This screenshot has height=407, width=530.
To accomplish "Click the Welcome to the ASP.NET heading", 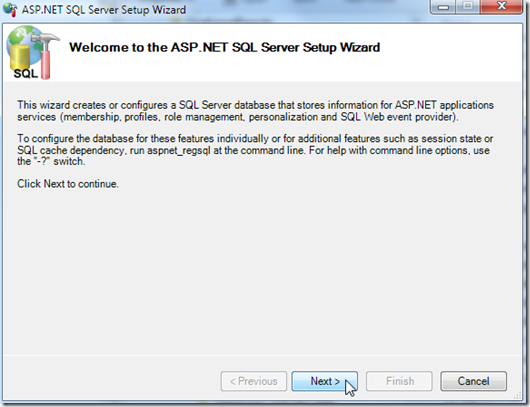I will 225,47.
